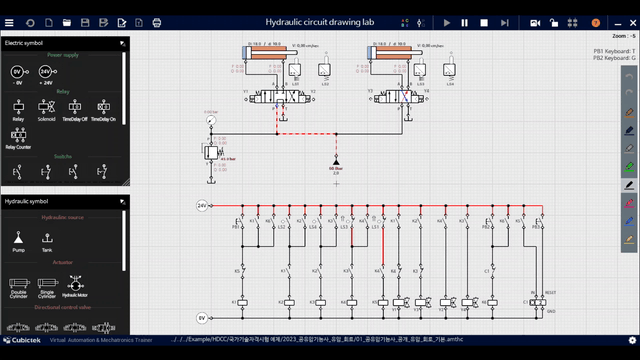Click the video camera record icon
This screenshot has height=360, width=640.
(x=535, y=23)
